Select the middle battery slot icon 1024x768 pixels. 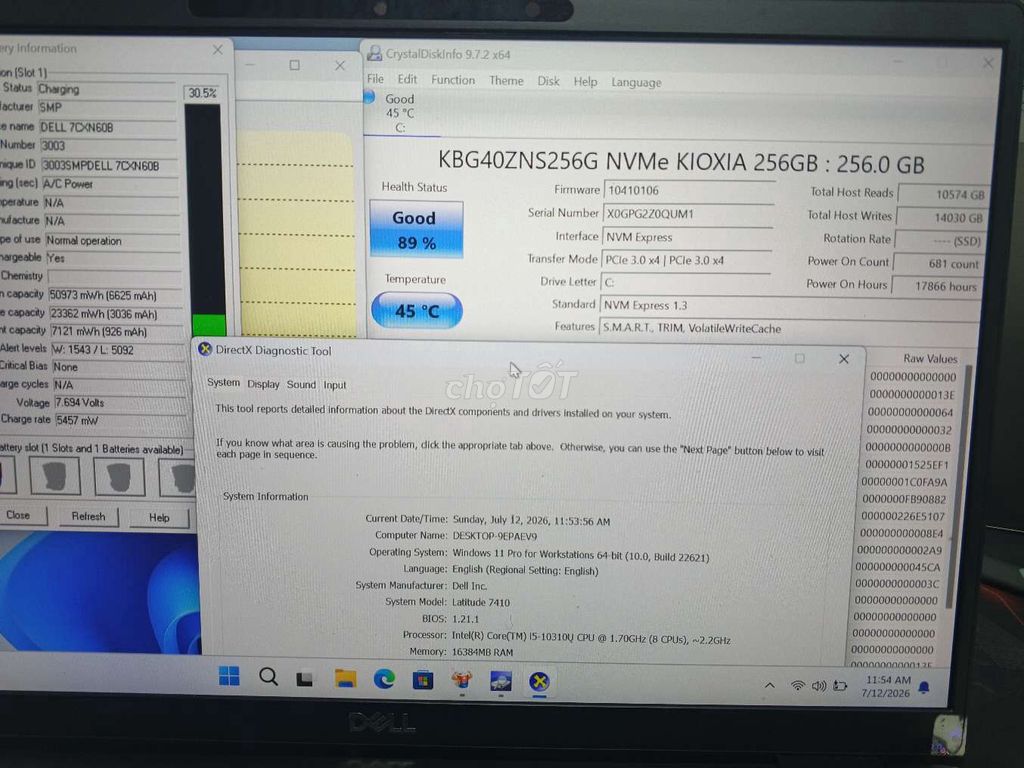tap(119, 477)
